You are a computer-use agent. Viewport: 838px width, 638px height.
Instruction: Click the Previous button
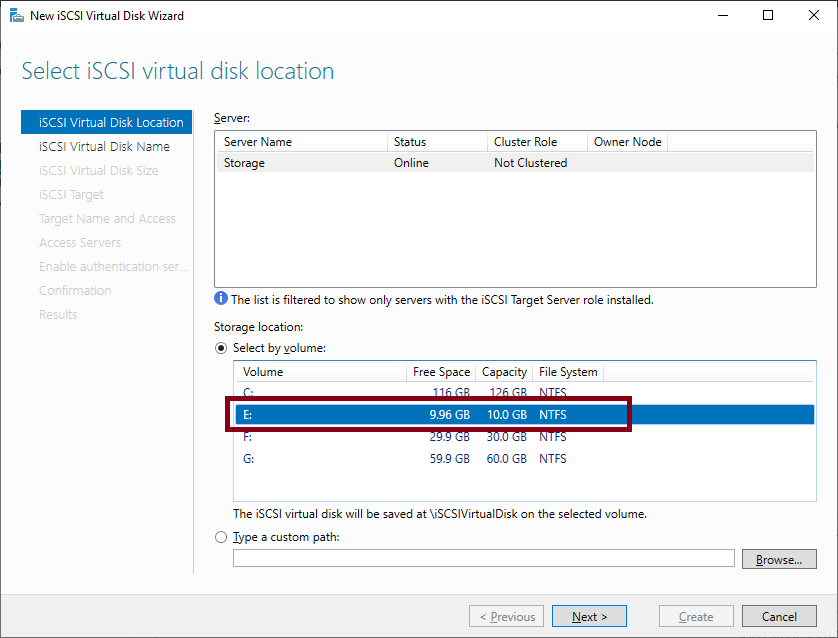click(506, 616)
